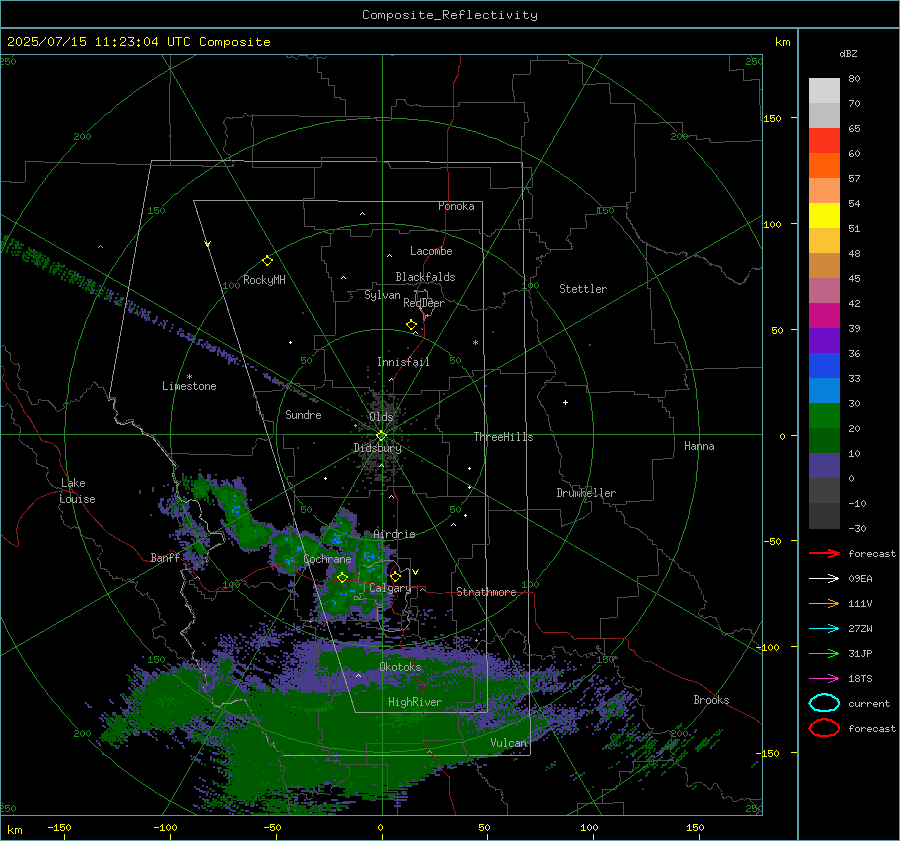Click the Limestone label
The image size is (900, 841).
pyautogui.click(x=189, y=386)
